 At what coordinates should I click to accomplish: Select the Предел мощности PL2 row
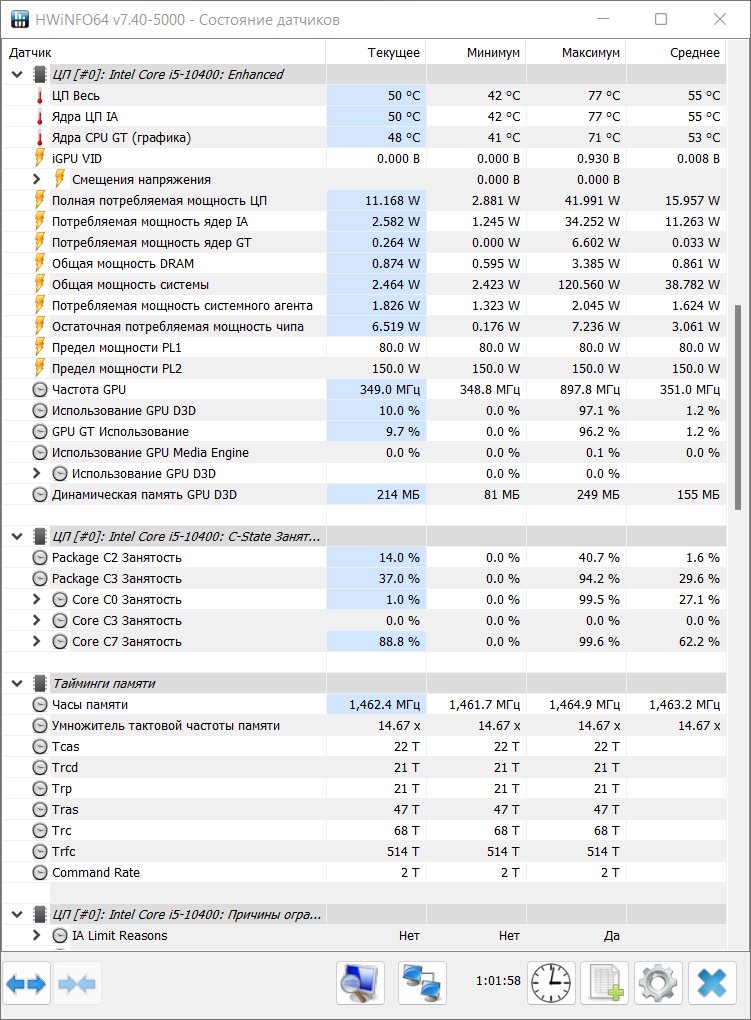[364, 368]
